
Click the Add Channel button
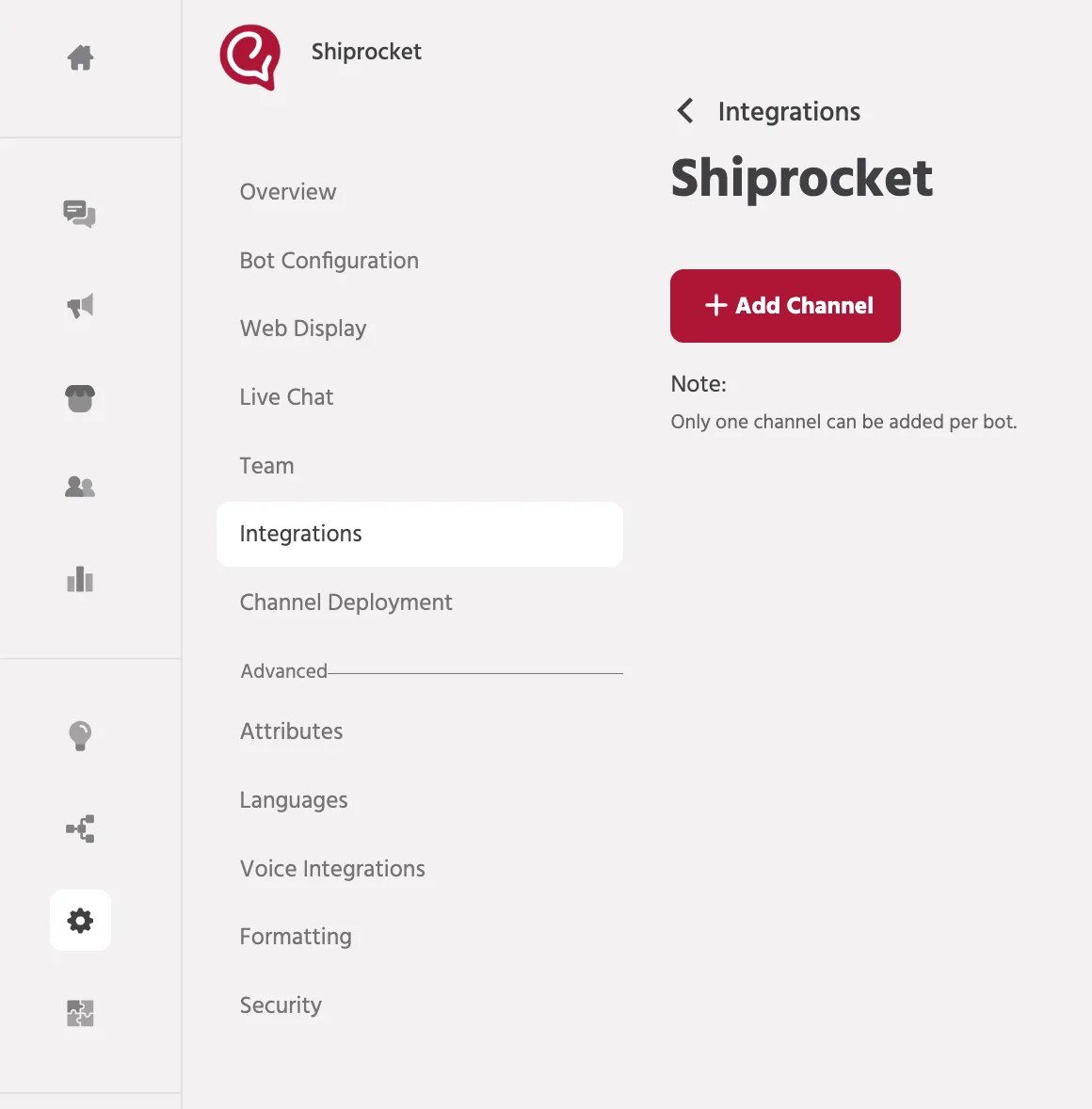pyautogui.click(x=785, y=306)
